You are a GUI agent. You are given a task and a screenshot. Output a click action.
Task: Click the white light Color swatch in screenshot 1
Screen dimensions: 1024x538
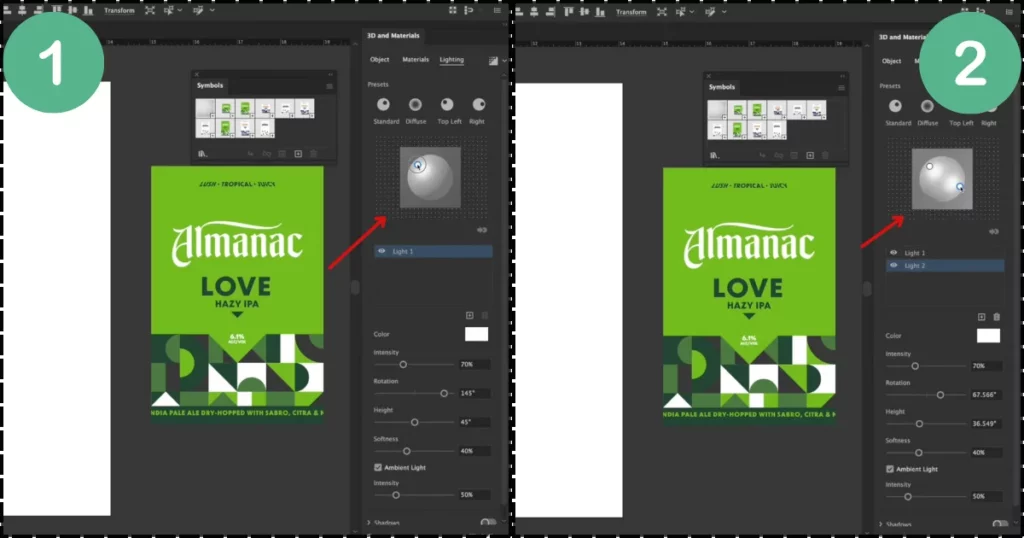click(x=476, y=334)
